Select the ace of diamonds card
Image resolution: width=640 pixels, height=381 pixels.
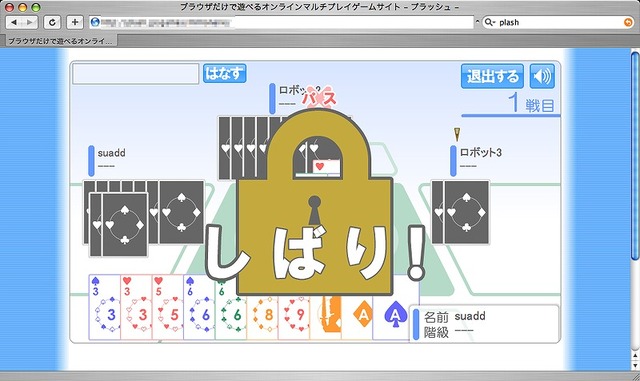click(357, 317)
